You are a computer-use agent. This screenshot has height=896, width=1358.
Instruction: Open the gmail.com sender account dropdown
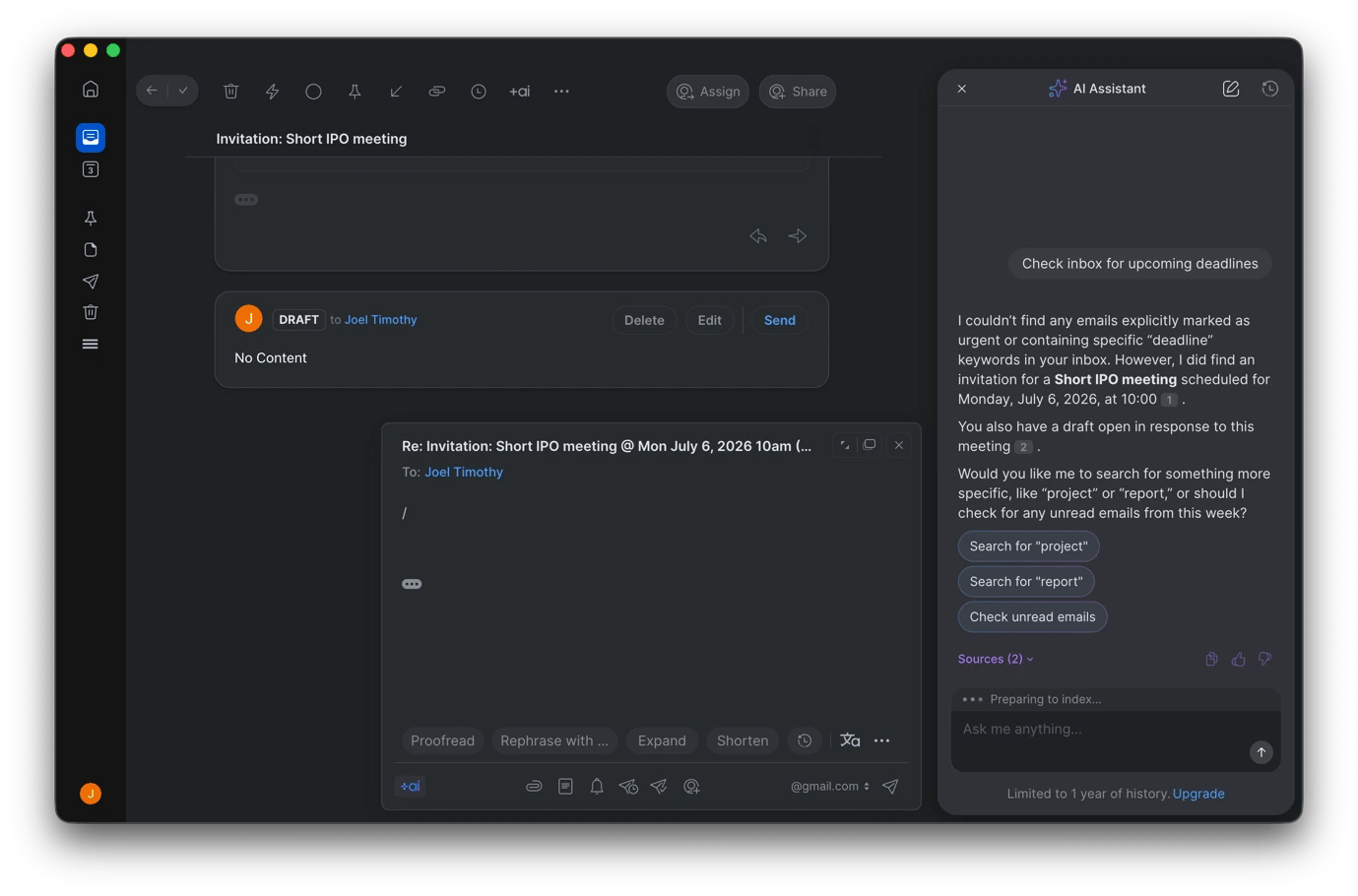tap(829, 787)
